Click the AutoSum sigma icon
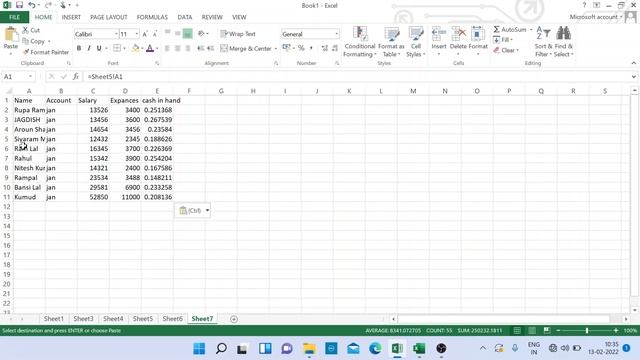 (496, 29)
